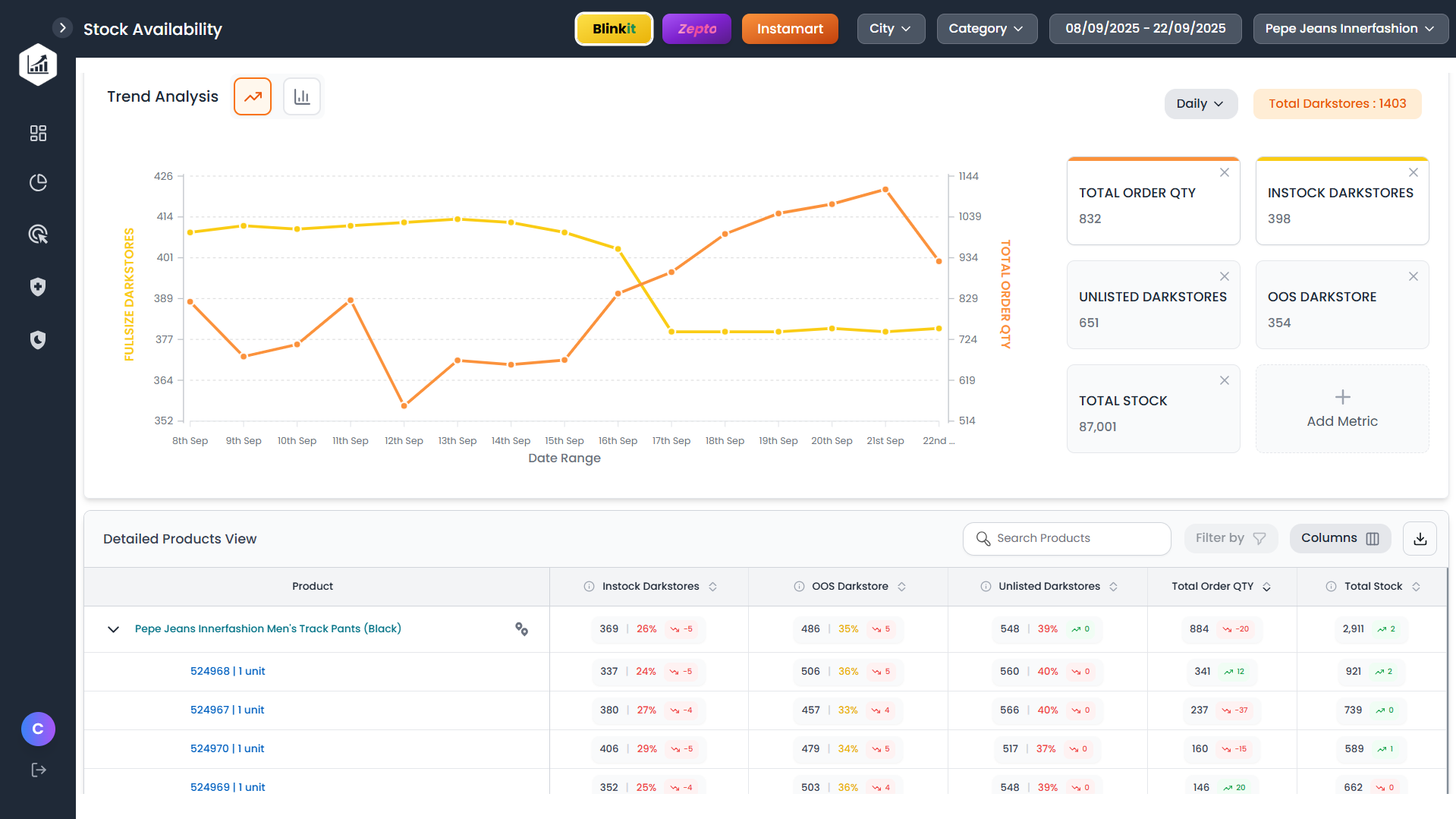Viewport: 1456px width, 819px height.
Task: Switch to bar chart view
Action: click(302, 97)
